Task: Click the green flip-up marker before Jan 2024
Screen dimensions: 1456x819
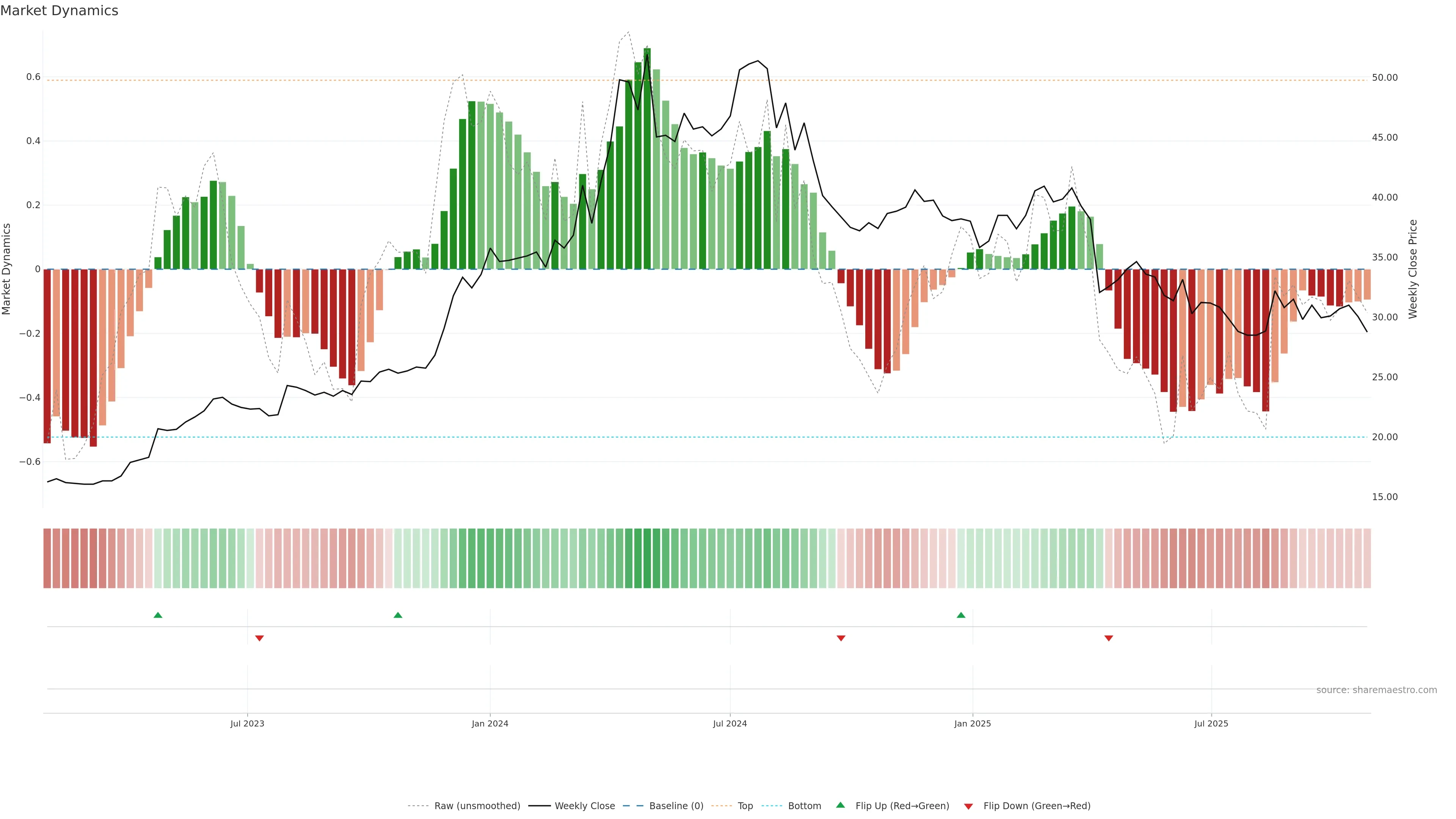Action: click(398, 615)
